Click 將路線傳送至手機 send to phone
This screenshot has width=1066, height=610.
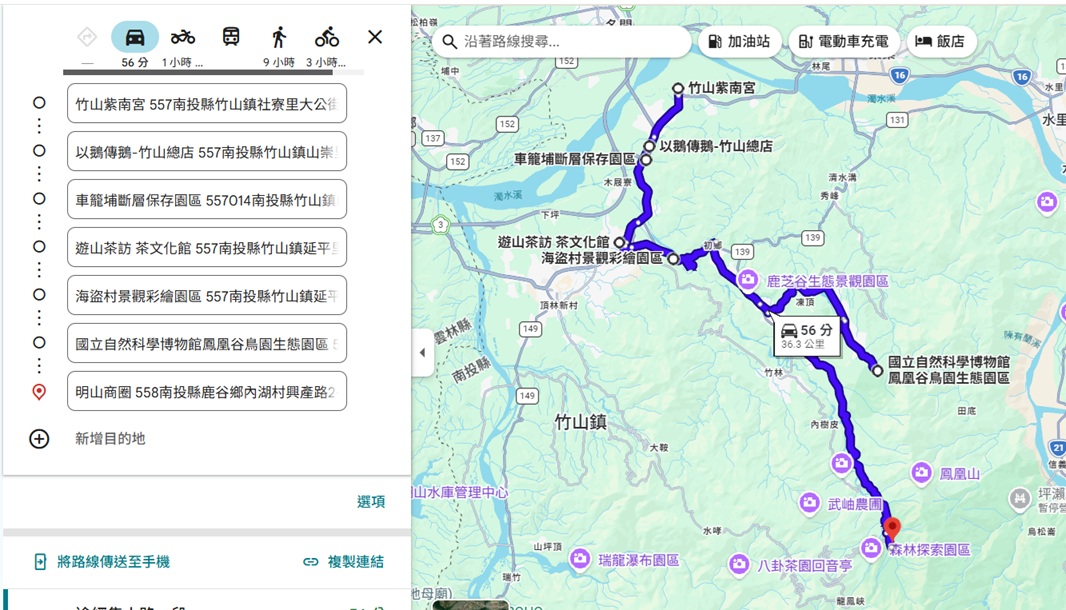pyautogui.click(x=102, y=562)
